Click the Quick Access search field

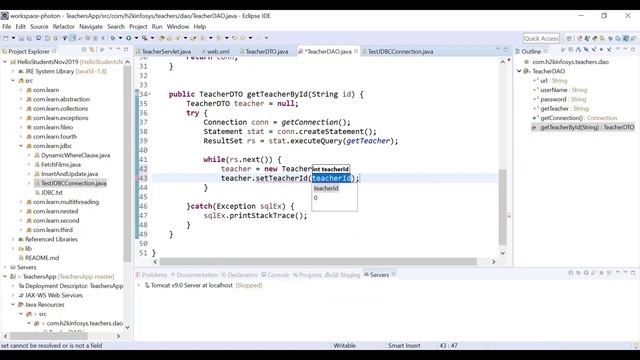(541, 38)
